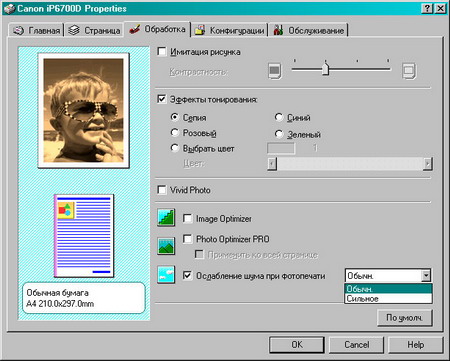Uncheck Ослабление шума при фотопечати checkbox
The width and height of the screenshot is (450, 361).
[x=188, y=275]
